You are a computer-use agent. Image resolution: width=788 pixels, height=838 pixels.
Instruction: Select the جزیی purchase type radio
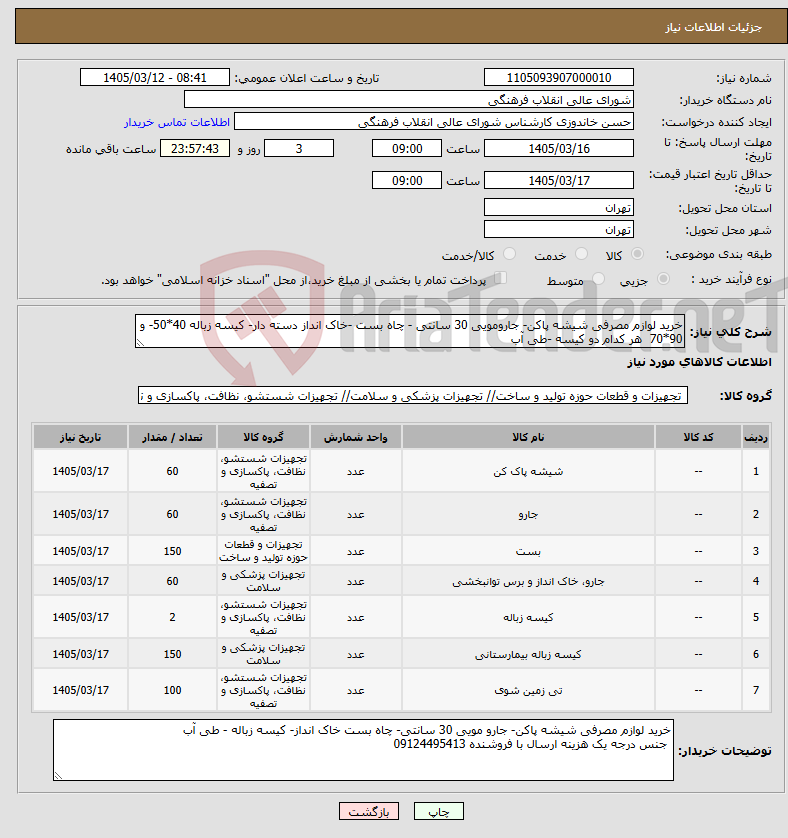tap(663, 279)
